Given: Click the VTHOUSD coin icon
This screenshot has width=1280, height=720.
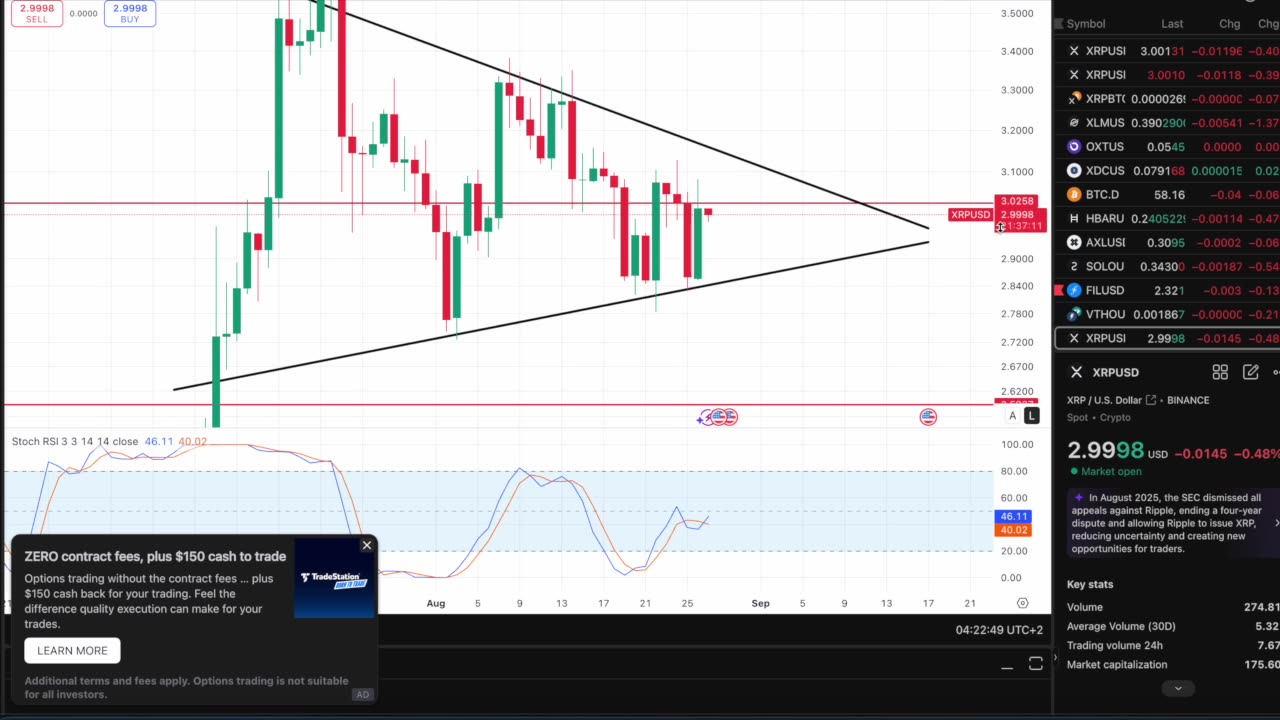Looking at the screenshot, I should click(1074, 315).
